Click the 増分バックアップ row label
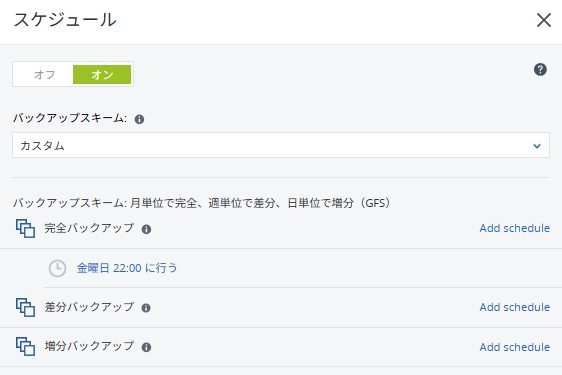This screenshot has height=375, width=562. point(89,346)
